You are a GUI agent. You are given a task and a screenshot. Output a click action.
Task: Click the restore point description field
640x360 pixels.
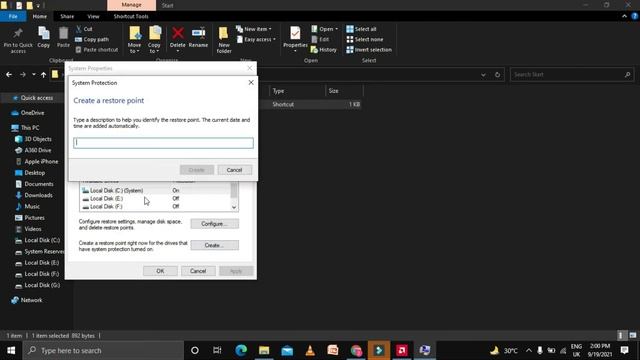click(163, 142)
